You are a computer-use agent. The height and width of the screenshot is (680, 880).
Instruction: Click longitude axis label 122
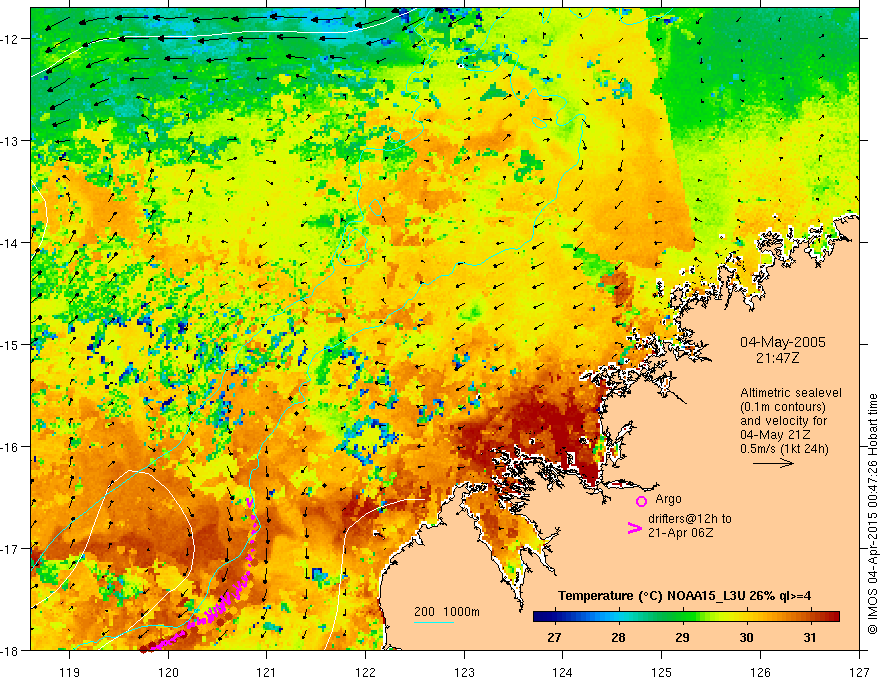(365, 672)
